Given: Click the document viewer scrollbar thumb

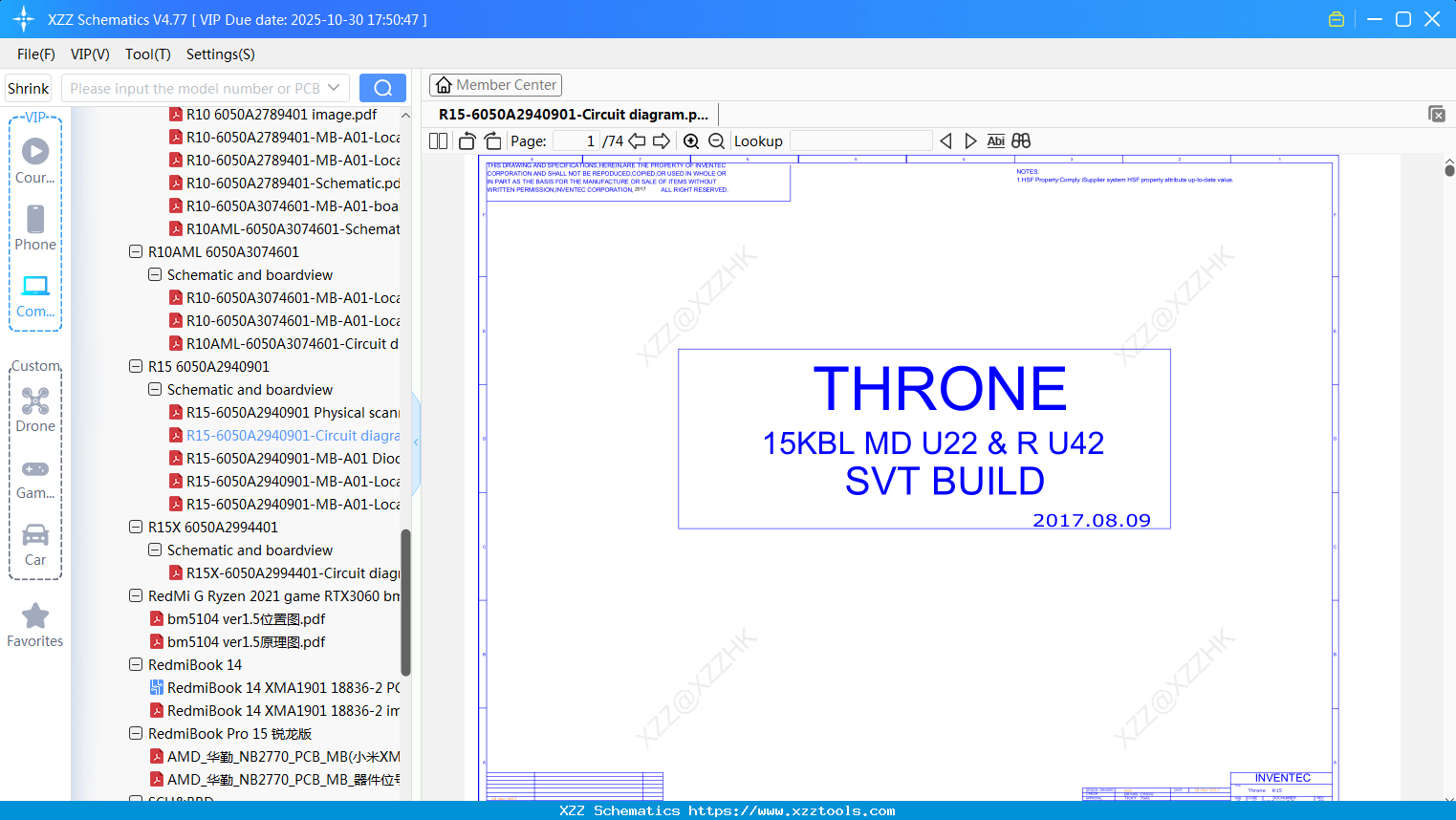Looking at the screenshot, I should tap(1449, 170).
